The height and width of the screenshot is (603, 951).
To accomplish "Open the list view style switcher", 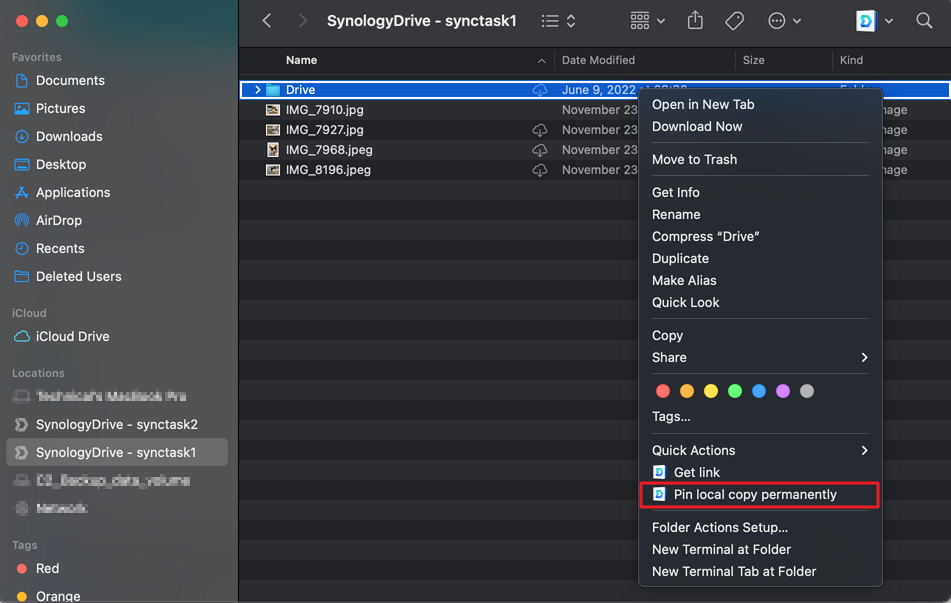I will (x=558, y=21).
